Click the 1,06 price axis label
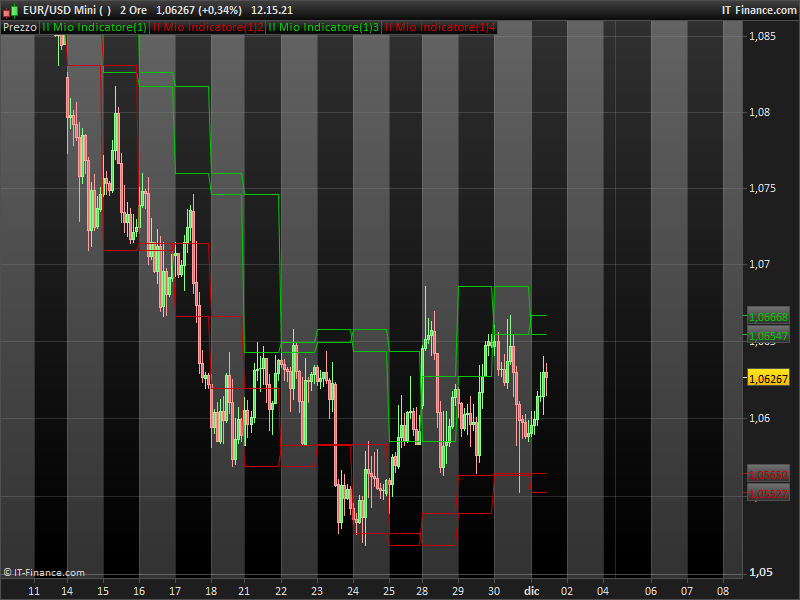Screen dimensions: 800x600 pyautogui.click(x=759, y=418)
